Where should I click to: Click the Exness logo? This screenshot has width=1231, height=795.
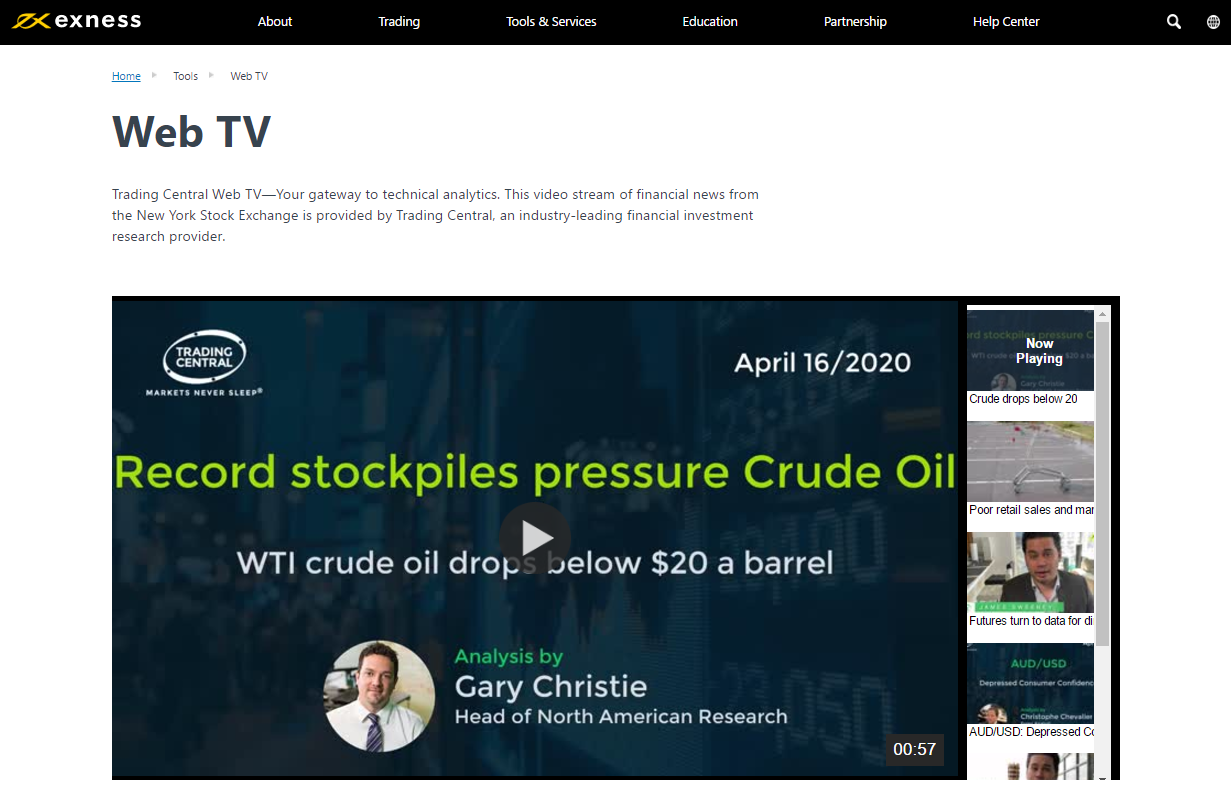pos(76,21)
